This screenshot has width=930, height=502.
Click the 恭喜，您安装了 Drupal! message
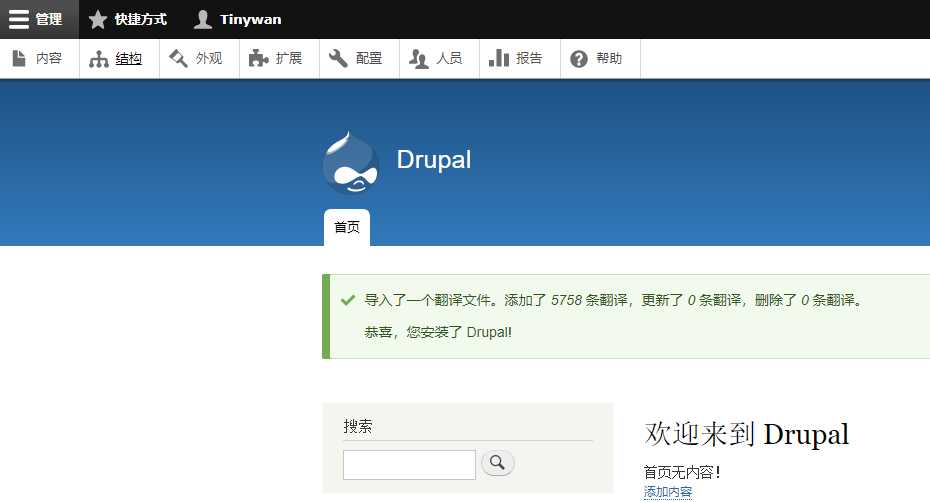click(x=438, y=332)
